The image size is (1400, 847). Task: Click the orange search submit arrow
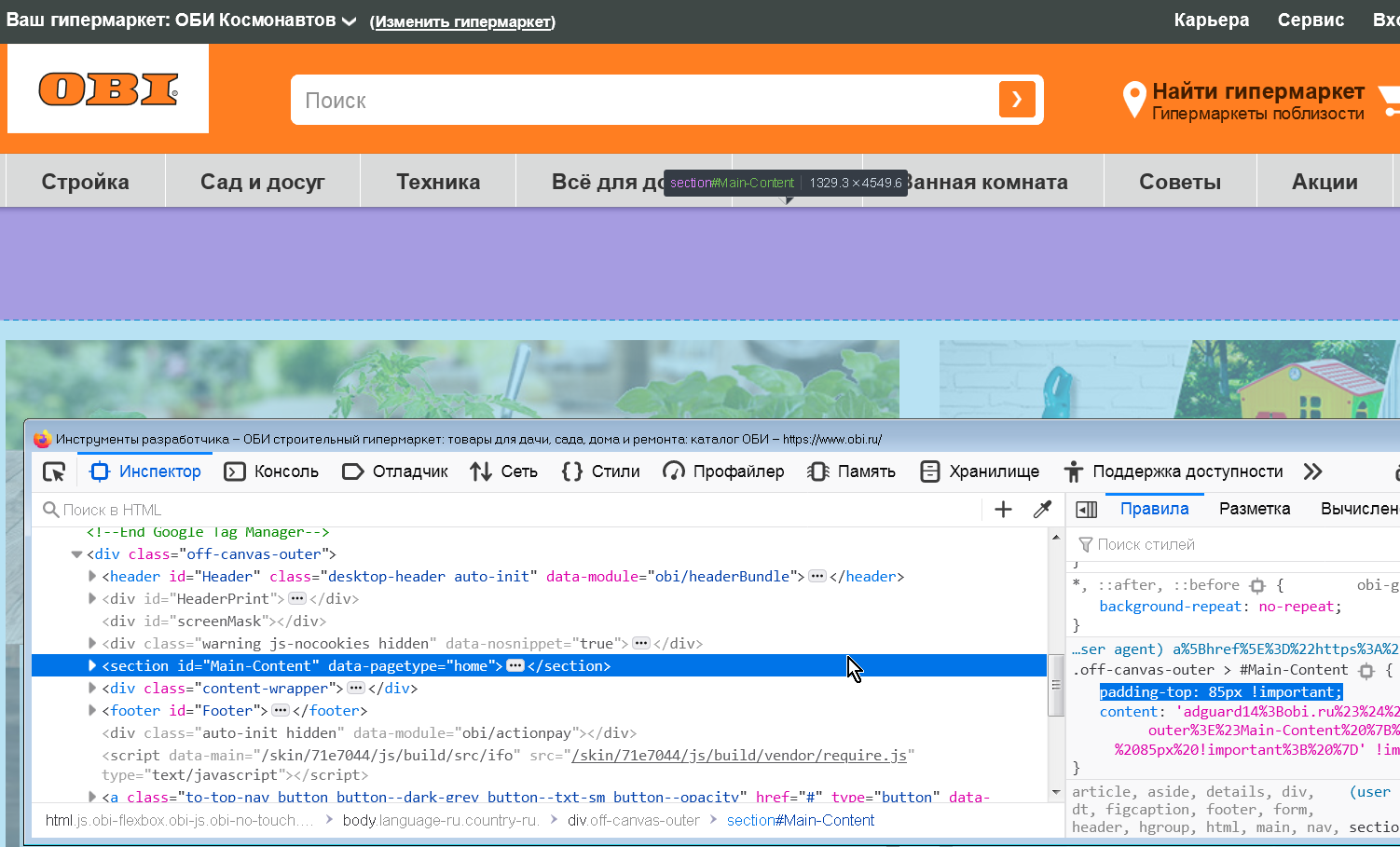(1016, 99)
